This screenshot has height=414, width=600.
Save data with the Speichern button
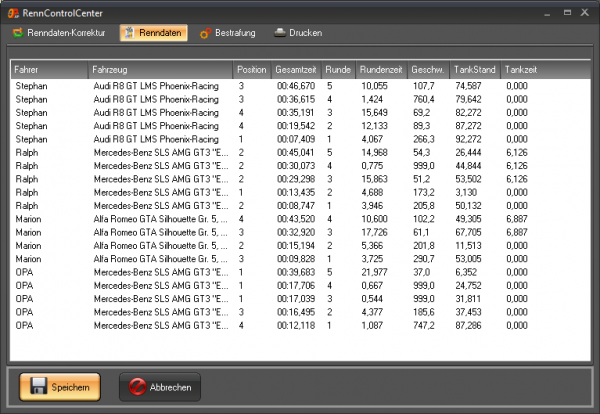[60, 387]
